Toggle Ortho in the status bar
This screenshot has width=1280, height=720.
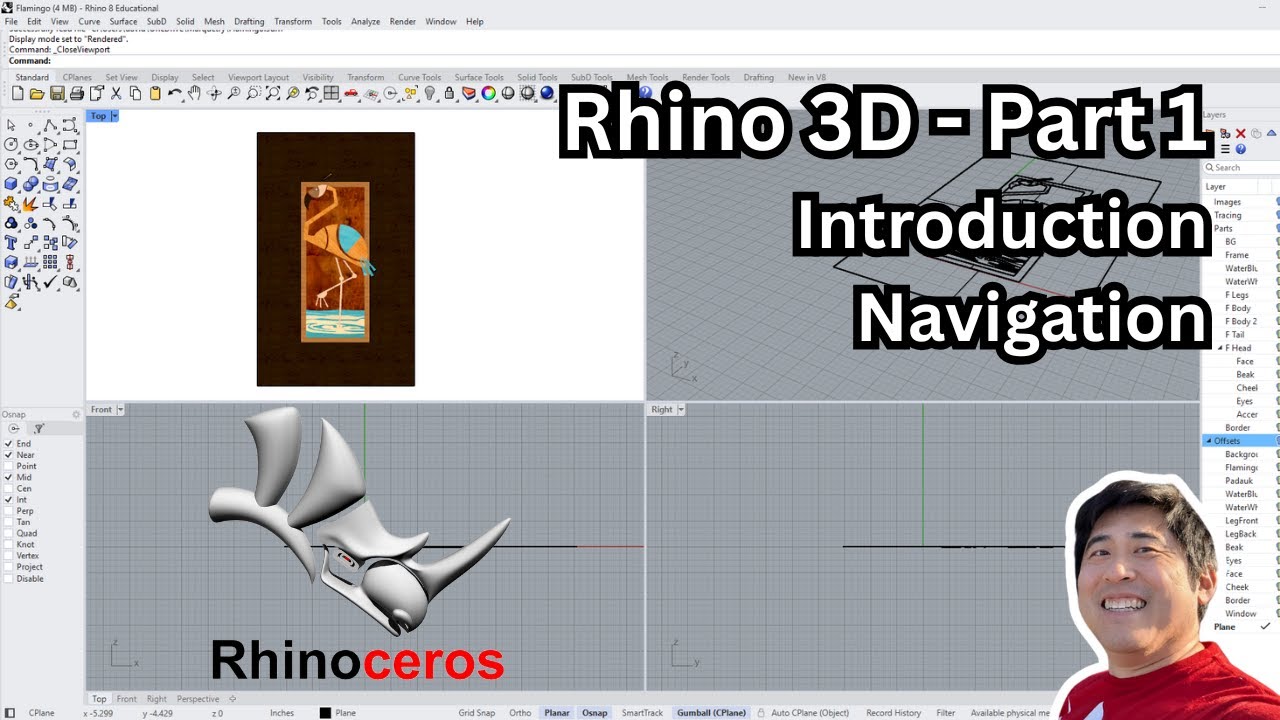pos(520,713)
